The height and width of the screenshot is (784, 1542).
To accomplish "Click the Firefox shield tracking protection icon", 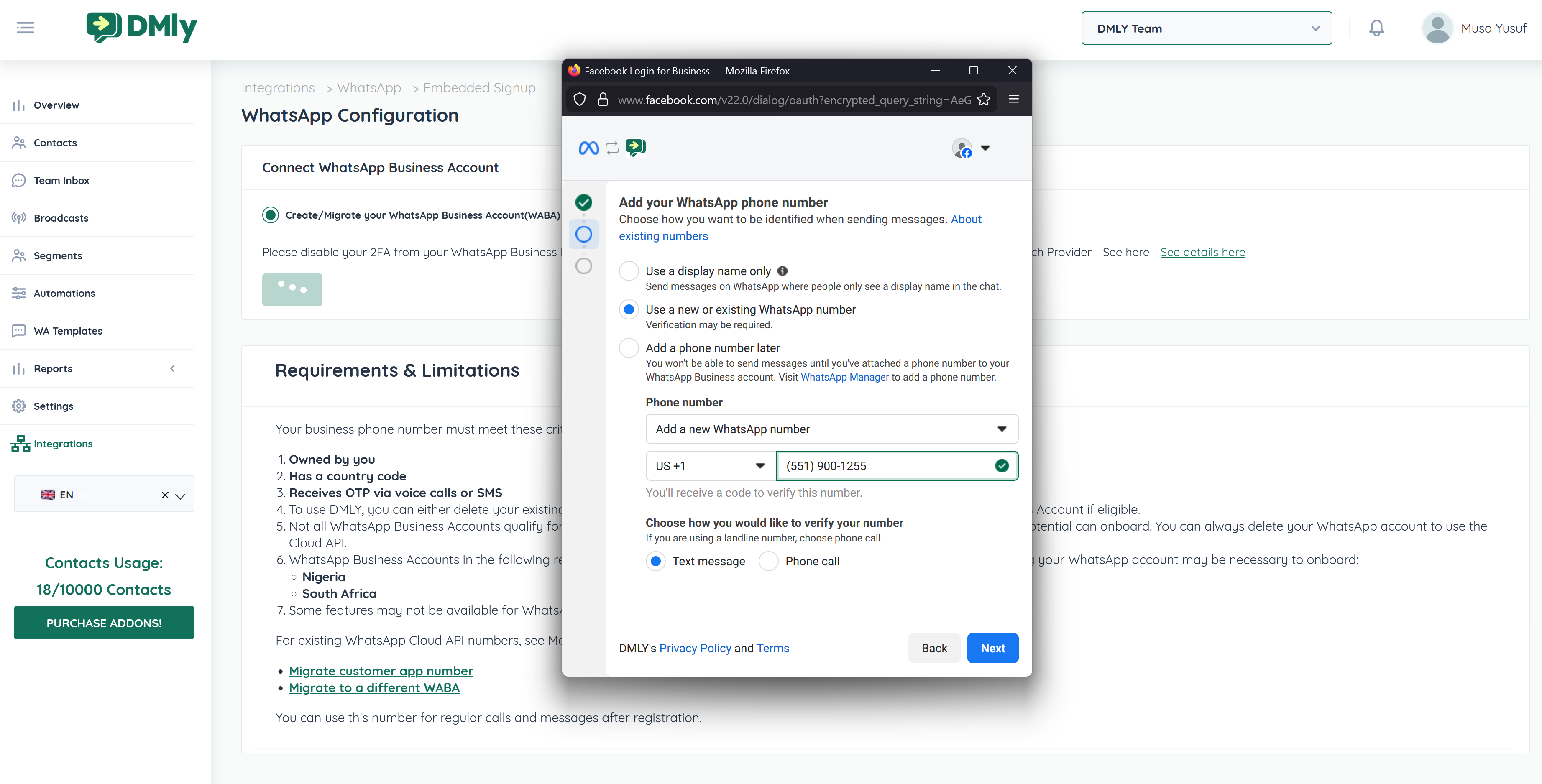I will [579, 100].
